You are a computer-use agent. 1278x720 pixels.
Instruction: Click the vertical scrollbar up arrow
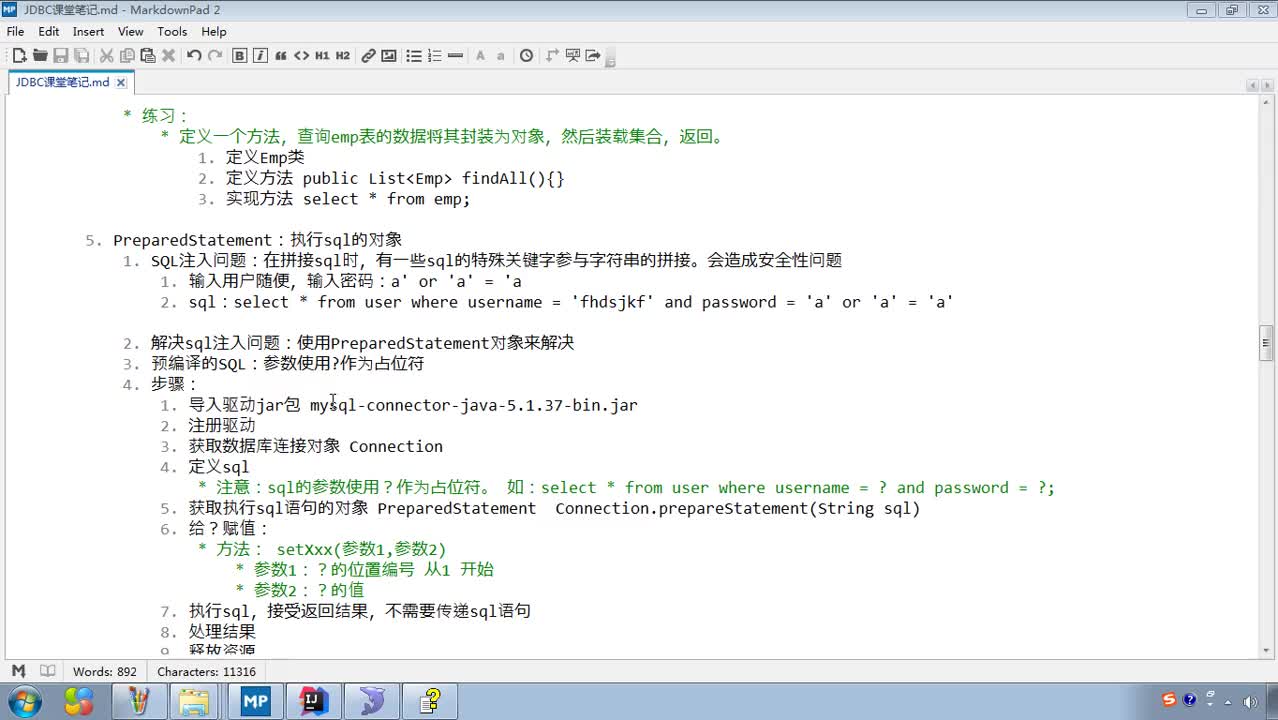1265,104
